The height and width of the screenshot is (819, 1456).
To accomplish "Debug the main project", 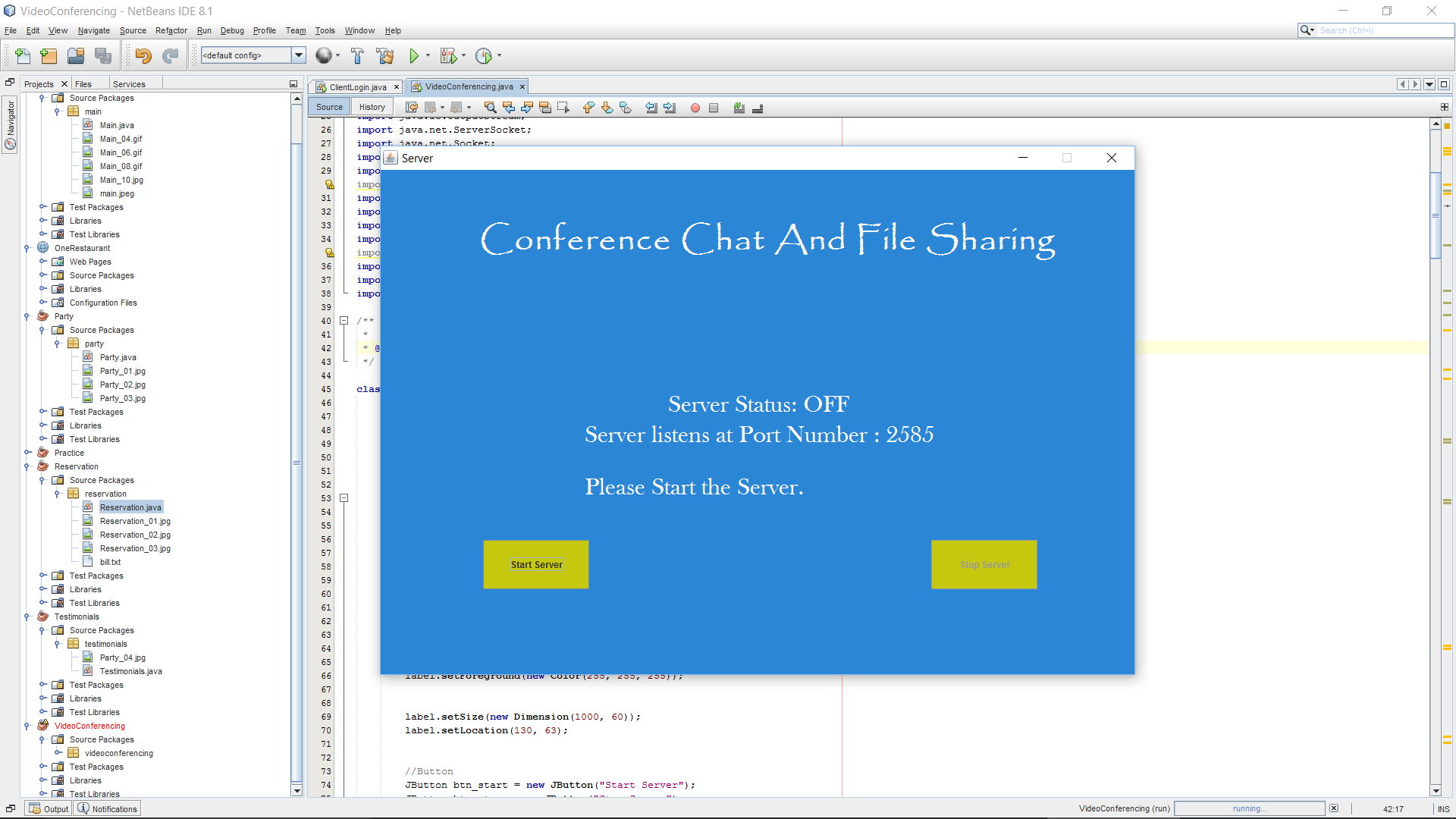I will point(449,55).
